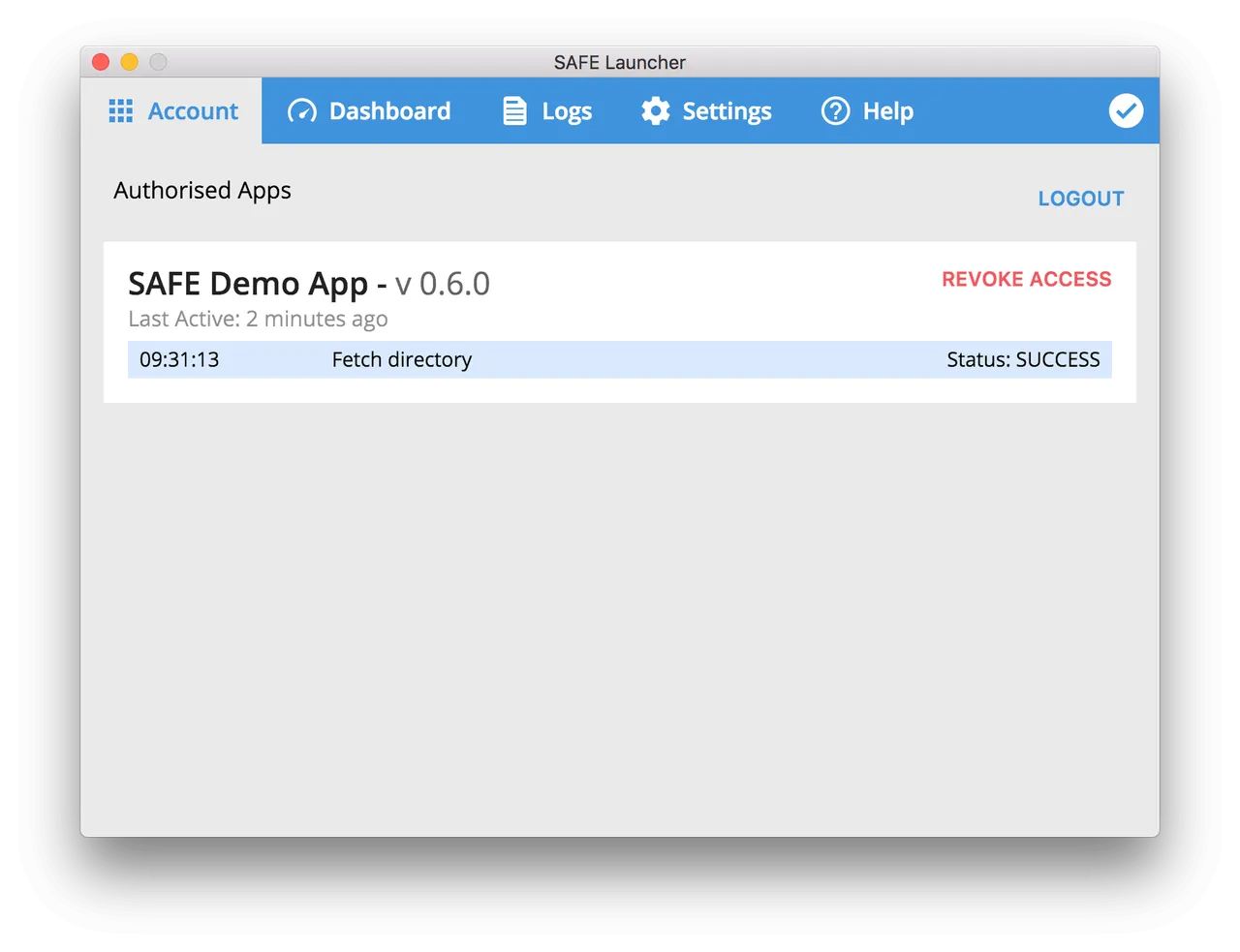
Task: Select the 09:31:13 timestamp entry
Action: click(179, 359)
